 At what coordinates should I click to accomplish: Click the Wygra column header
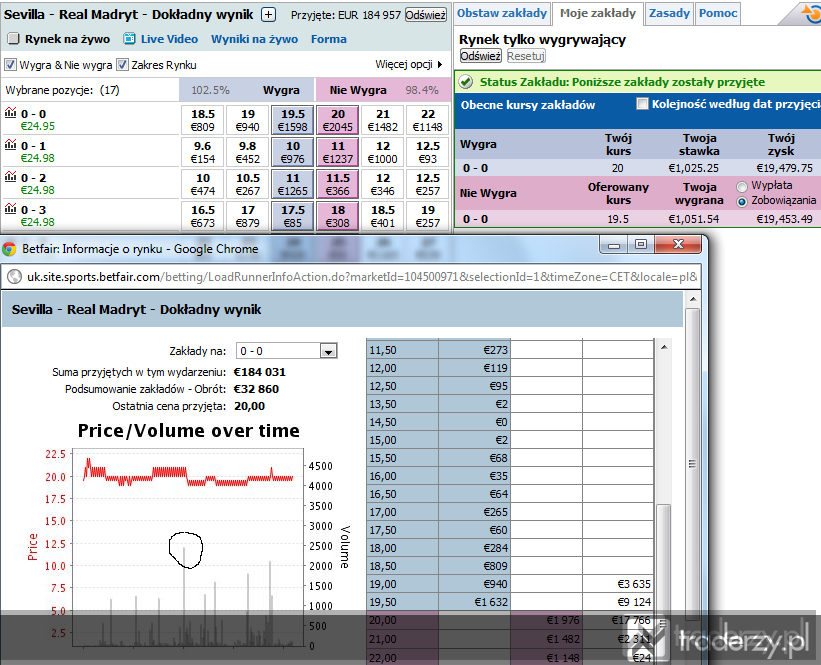pos(281,90)
